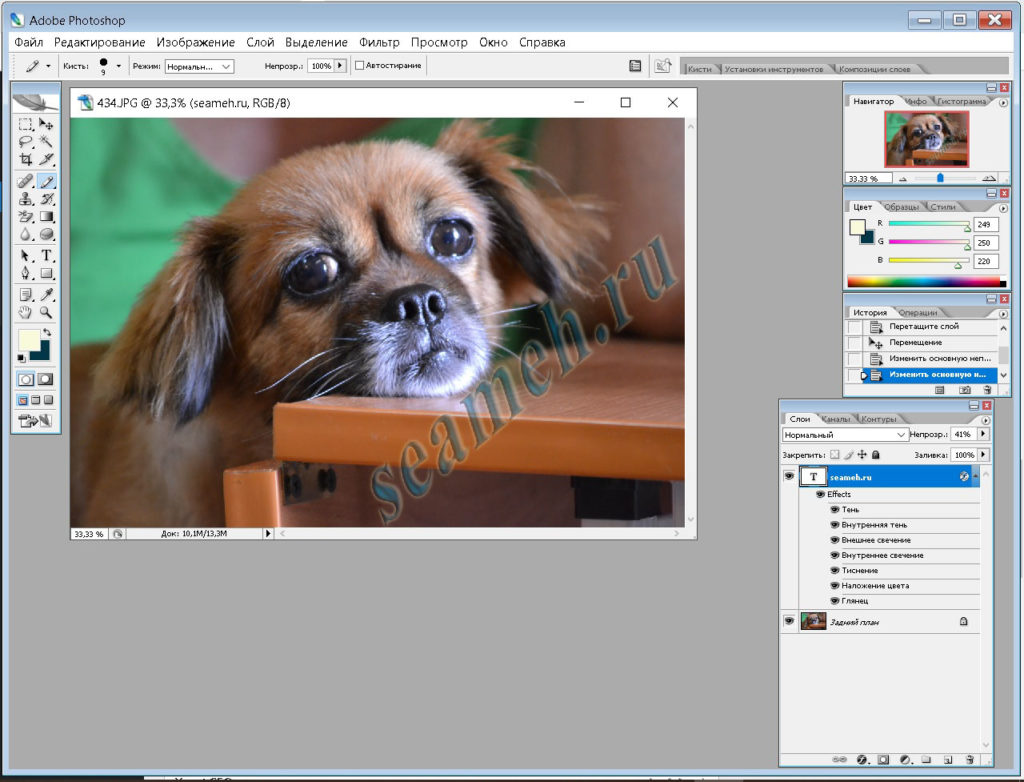Hide the seameh.ru text layer
The width and height of the screenshot is (1024, 782).
789,476
